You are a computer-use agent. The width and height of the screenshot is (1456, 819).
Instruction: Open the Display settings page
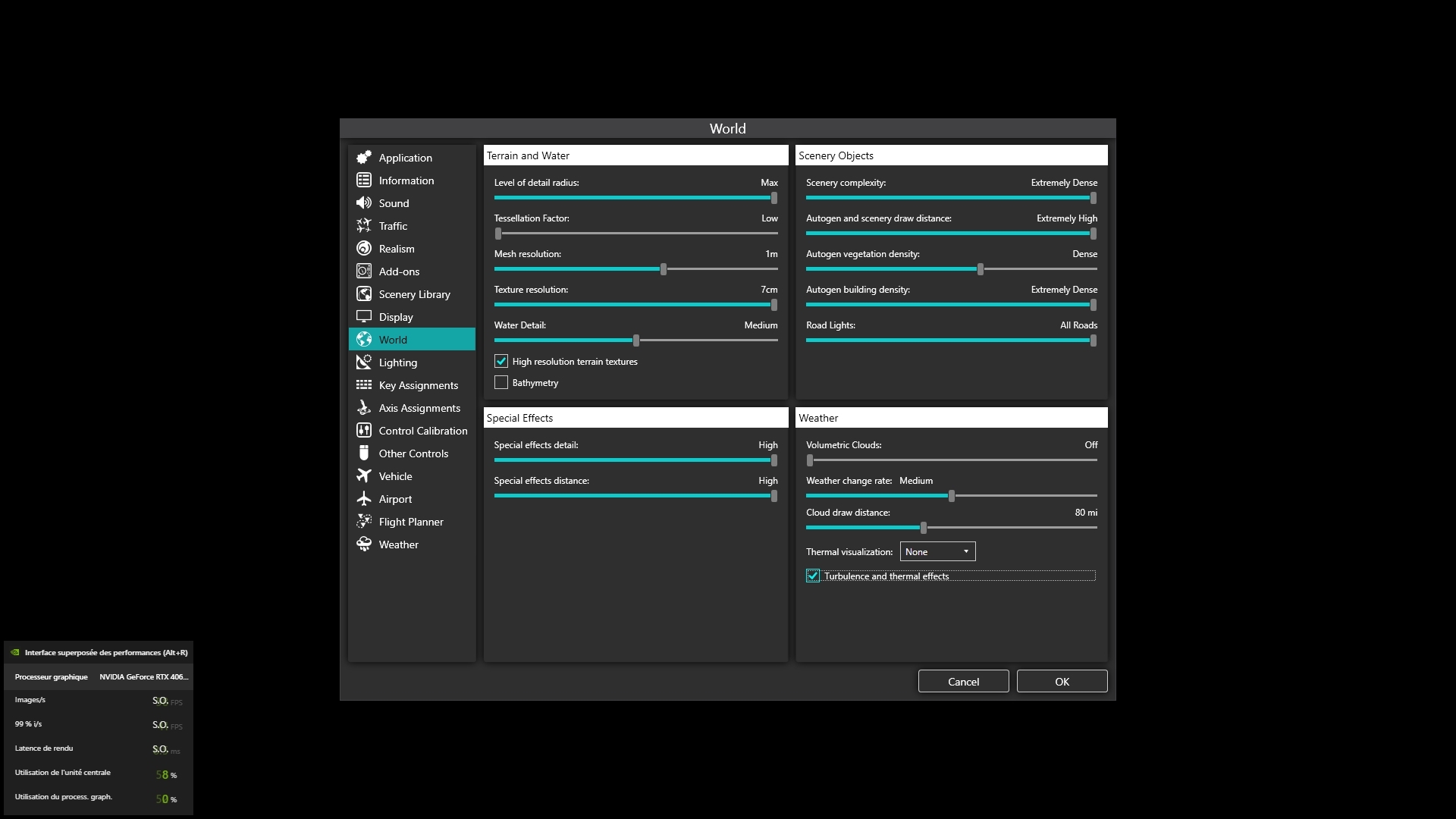point(396,317)
